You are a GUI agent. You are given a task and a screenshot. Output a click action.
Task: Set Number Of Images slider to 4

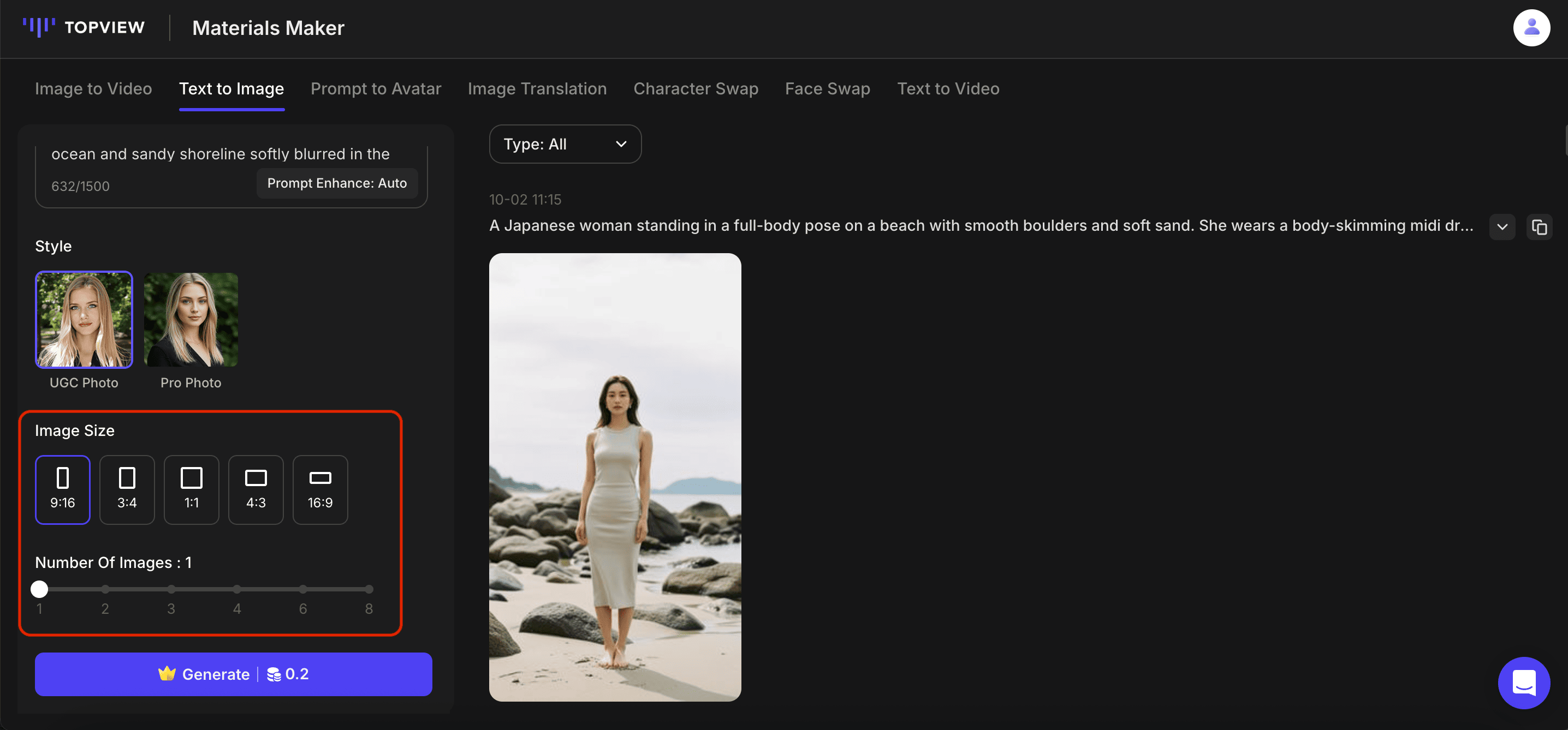click(237, 589)
